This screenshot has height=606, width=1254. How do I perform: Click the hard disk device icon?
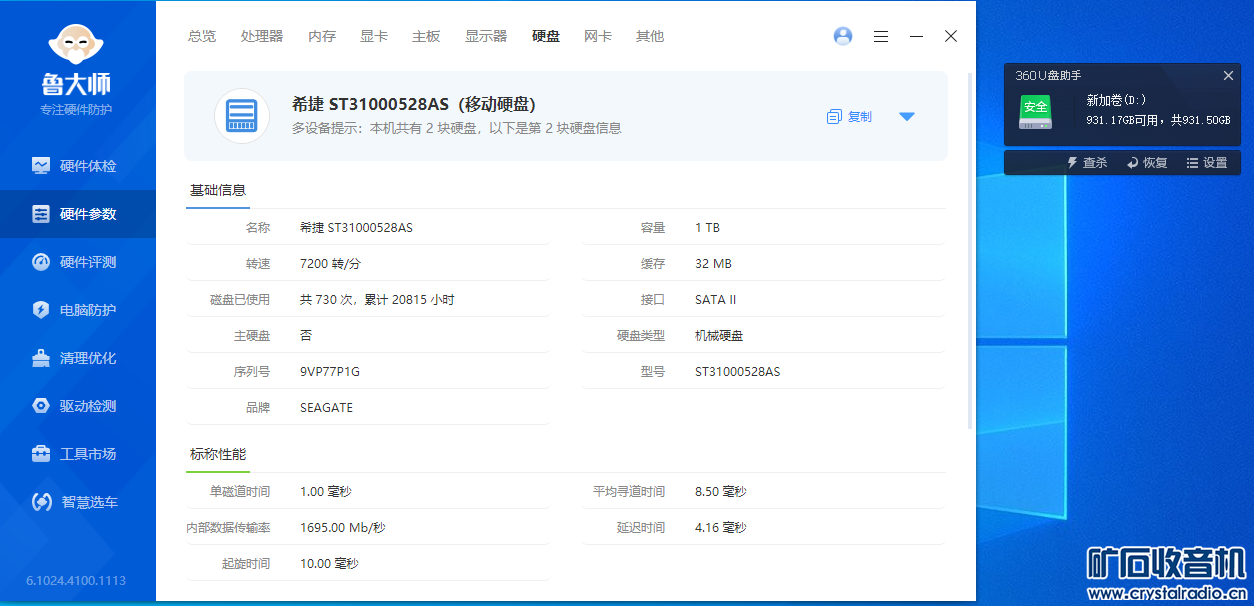(242, 116)
